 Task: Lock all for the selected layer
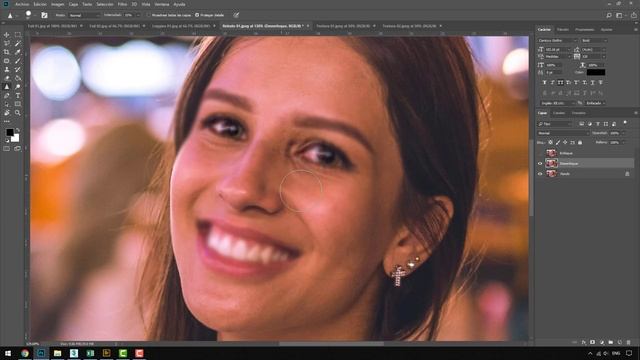pyautogui.click(x=580, y=142)
